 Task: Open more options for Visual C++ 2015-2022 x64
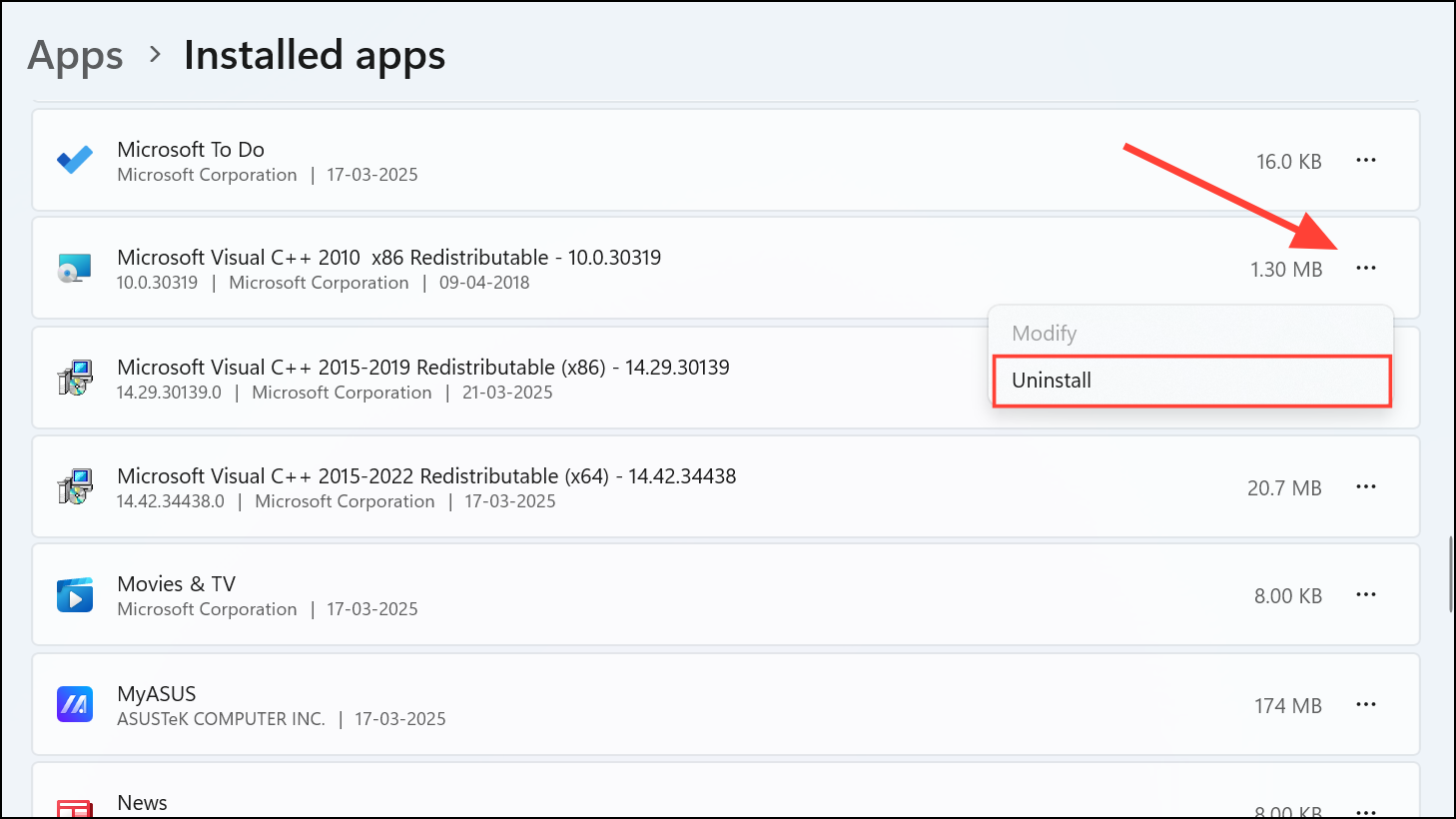[x=1366, y=486]
